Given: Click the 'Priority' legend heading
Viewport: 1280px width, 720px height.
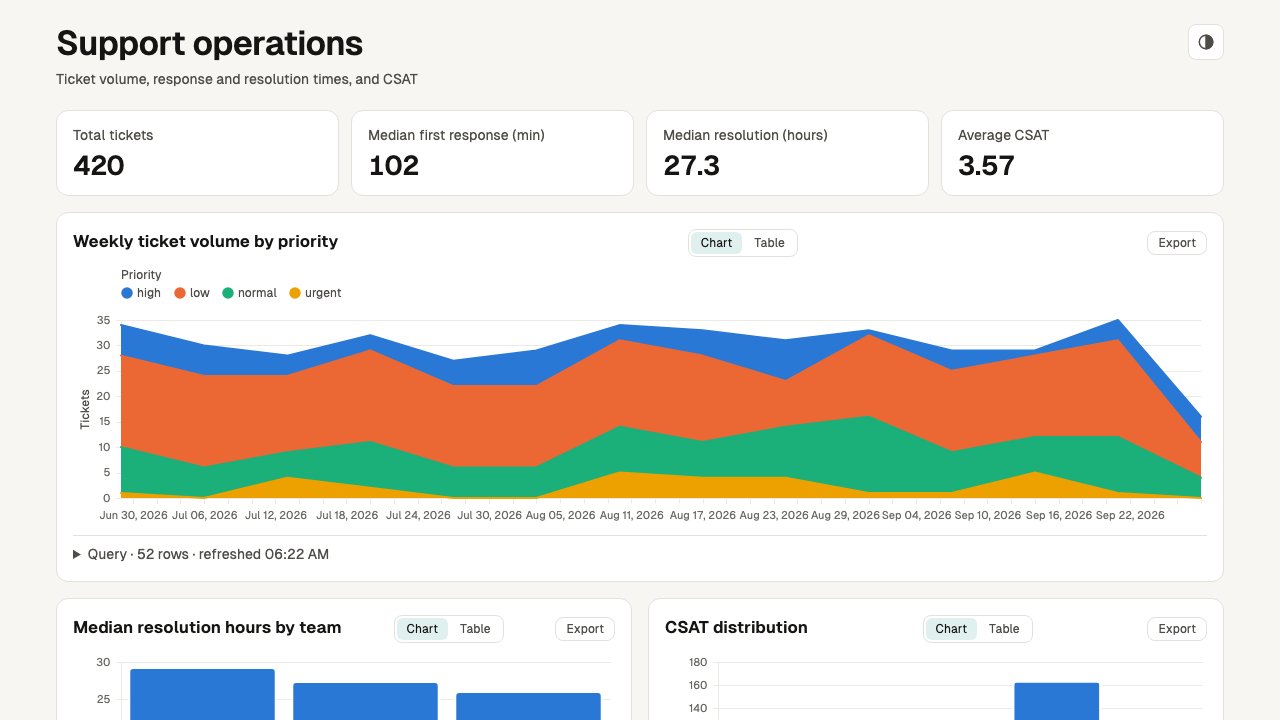Looking at the screenshot, I should click(x=141, y=275).
